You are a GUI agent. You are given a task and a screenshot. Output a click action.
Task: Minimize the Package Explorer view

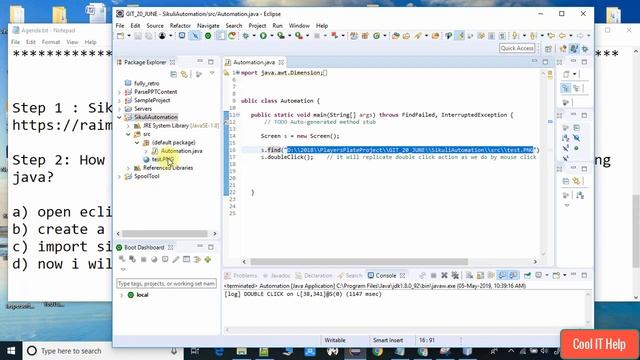pyautogui.click(x=200, y=62)
